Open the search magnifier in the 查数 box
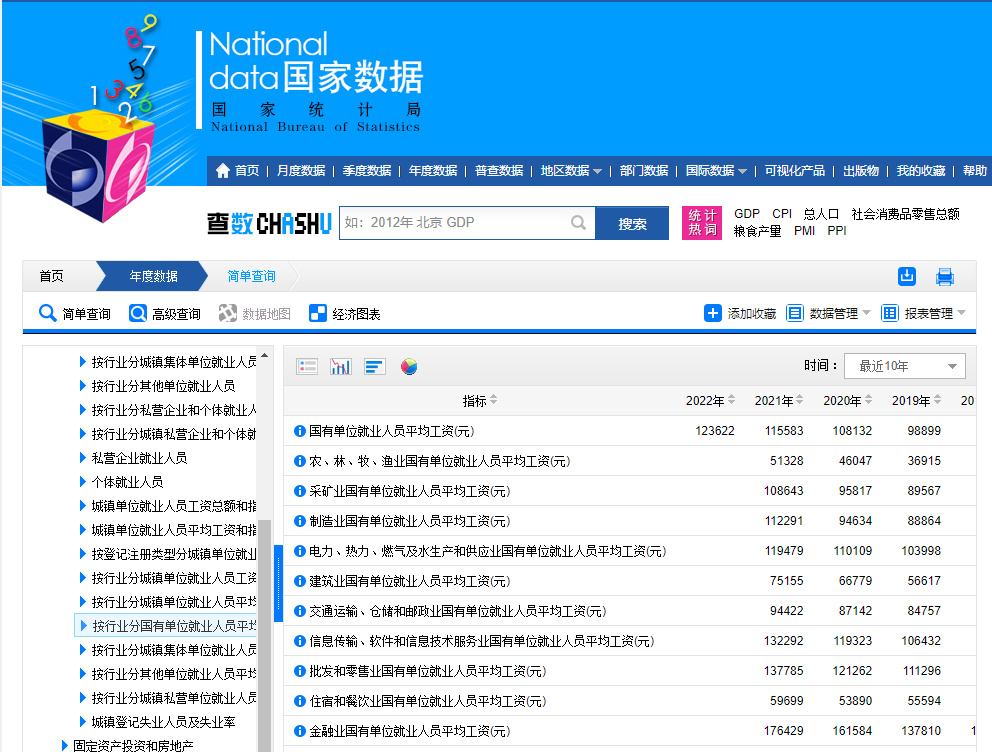The width and height of the screenshot is (992, 752). pyautogui.click(x=578, y=223)
